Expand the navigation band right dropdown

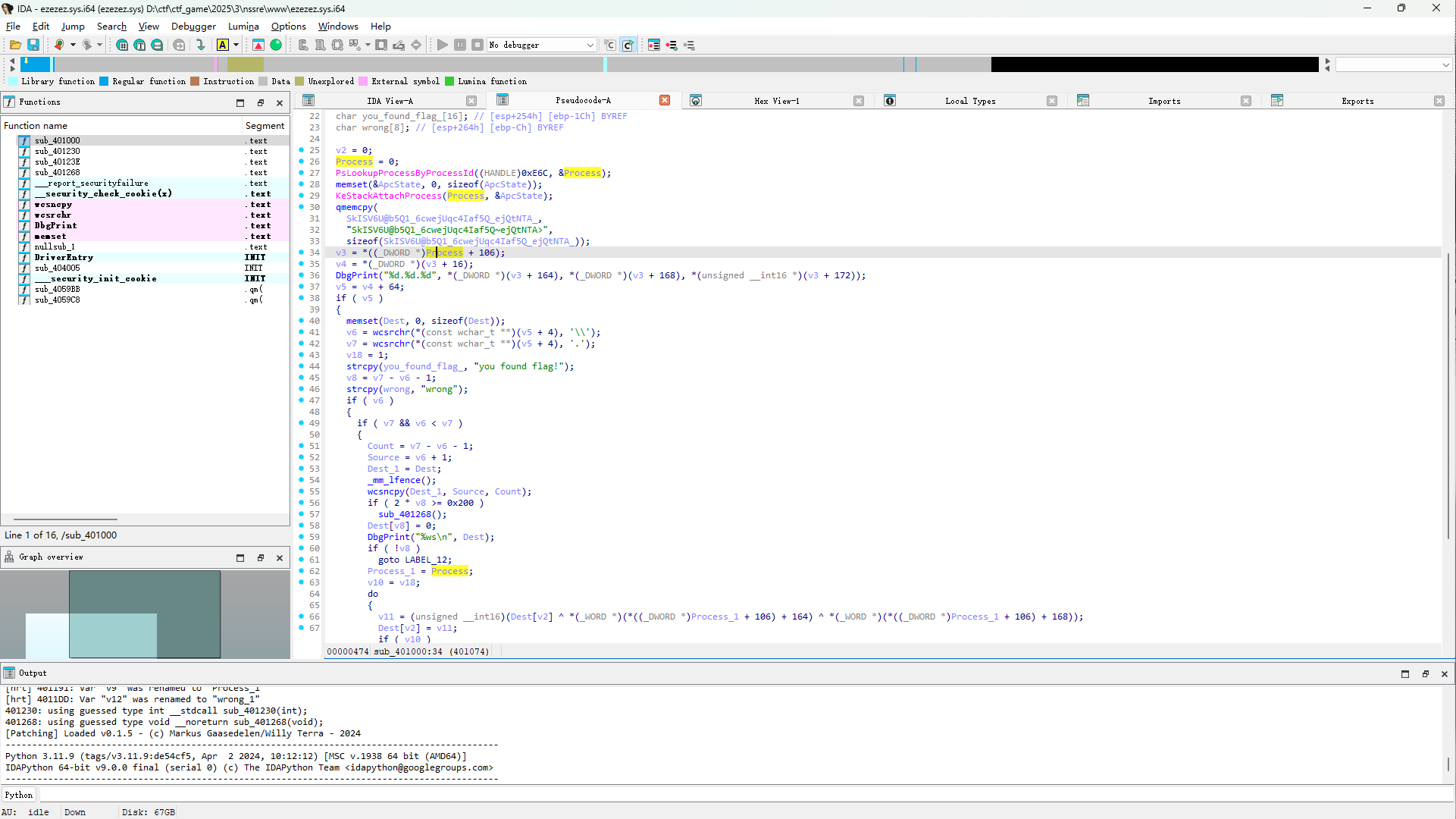pos(1445,65)
